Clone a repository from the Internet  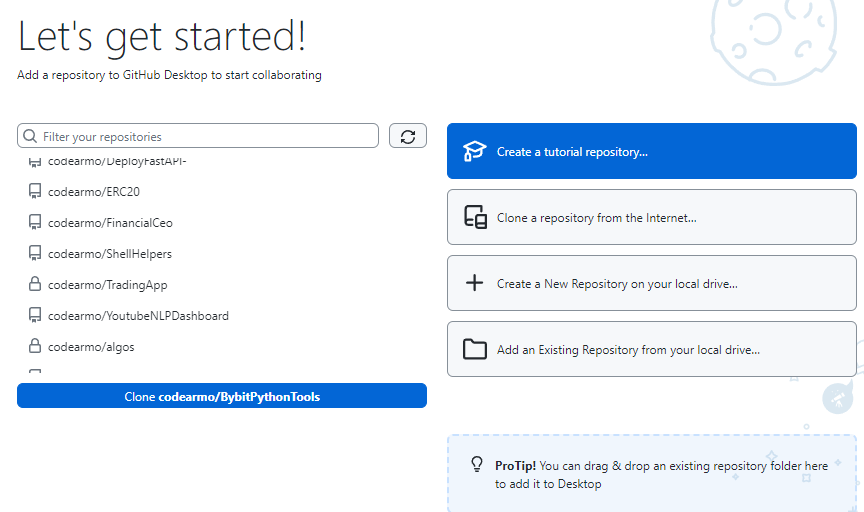pos(652,217)
